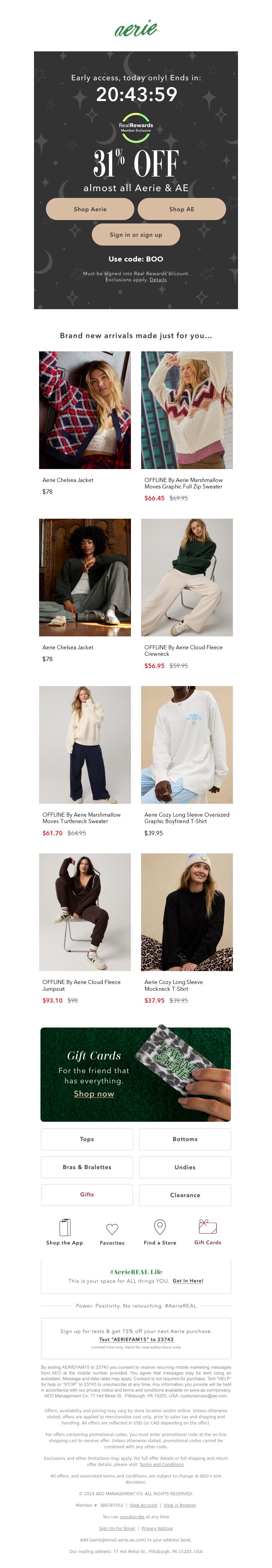272x1568 pixels.
Task: Click Shop now on Gift Cards banner
Action: [x=94, y=1094]
